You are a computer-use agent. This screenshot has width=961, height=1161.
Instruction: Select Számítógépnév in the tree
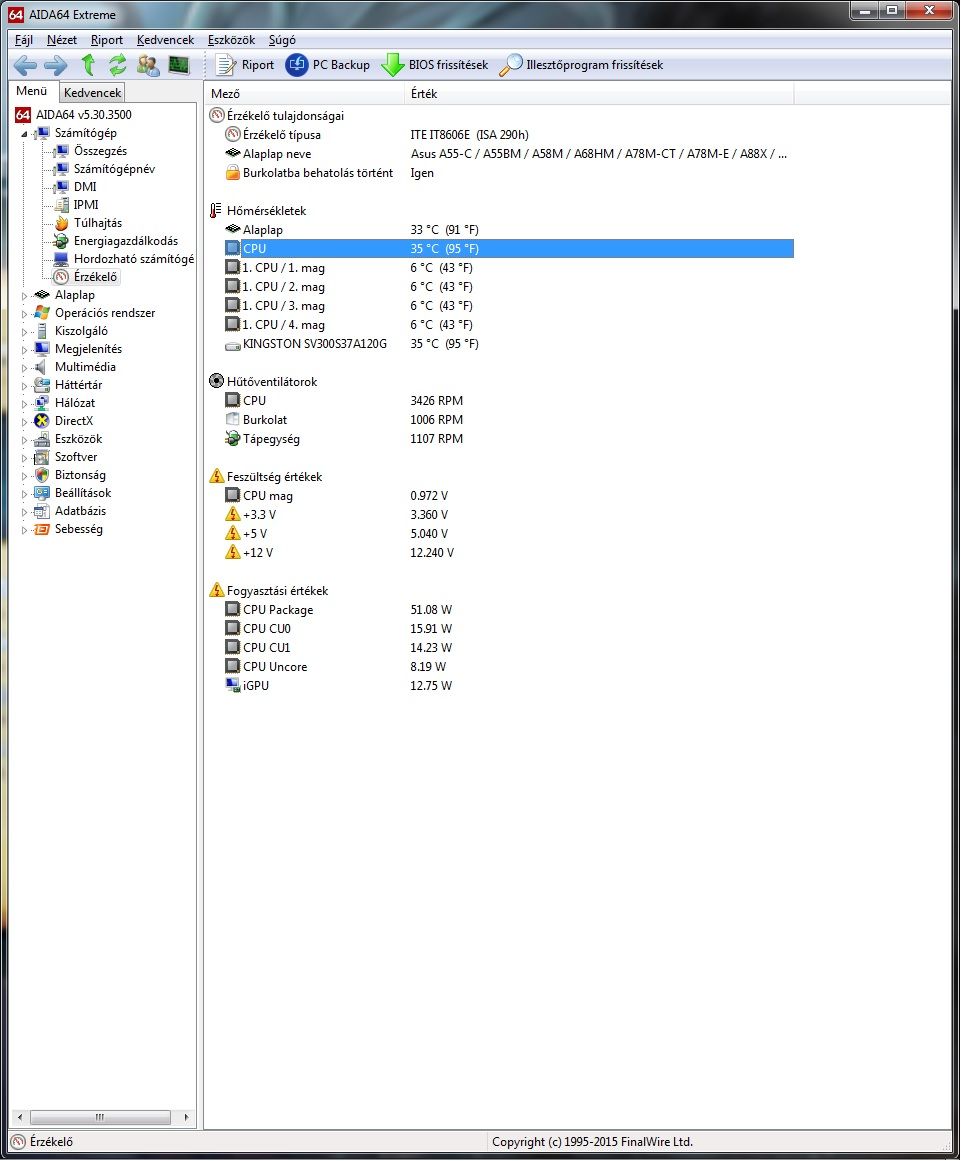(x=114, y=169)
